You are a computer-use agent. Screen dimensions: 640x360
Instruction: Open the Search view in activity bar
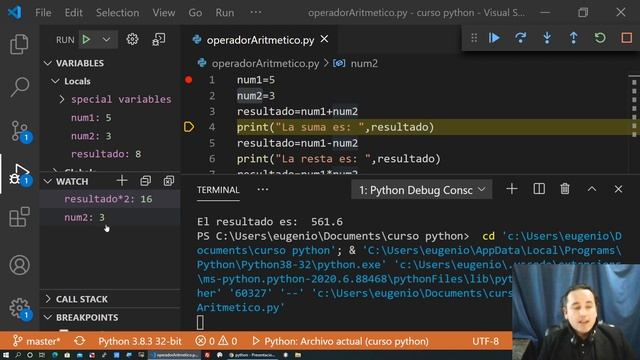coord(19,87)
